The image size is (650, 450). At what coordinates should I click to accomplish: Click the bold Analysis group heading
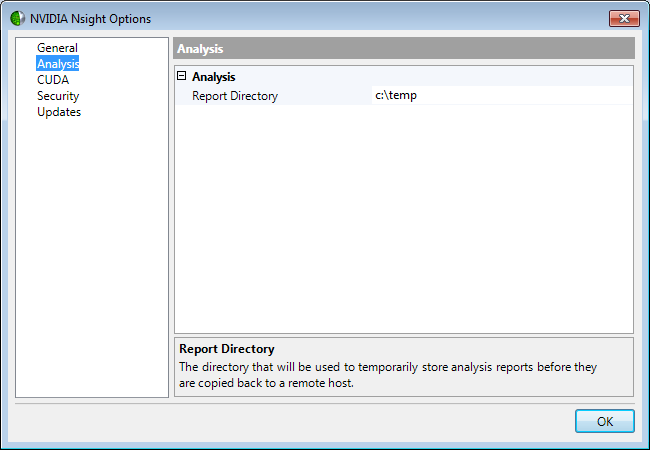click(x=213, y=76)
